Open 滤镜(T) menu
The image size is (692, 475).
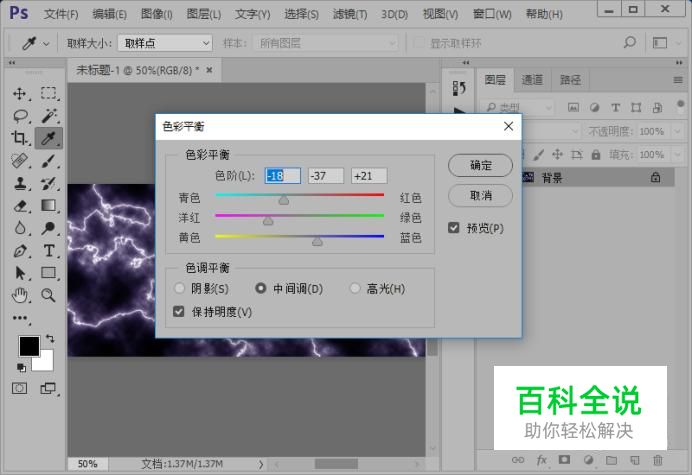350,14
